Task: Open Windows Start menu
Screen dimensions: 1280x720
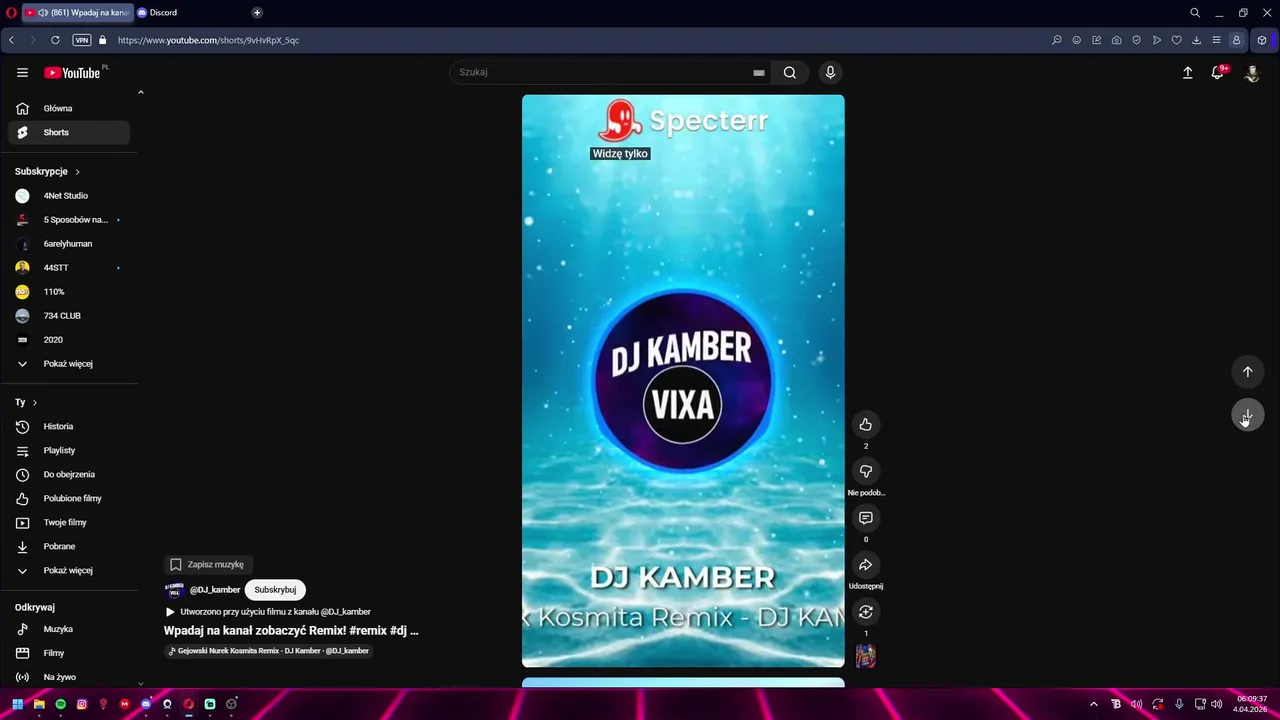Action: [17, 704]
